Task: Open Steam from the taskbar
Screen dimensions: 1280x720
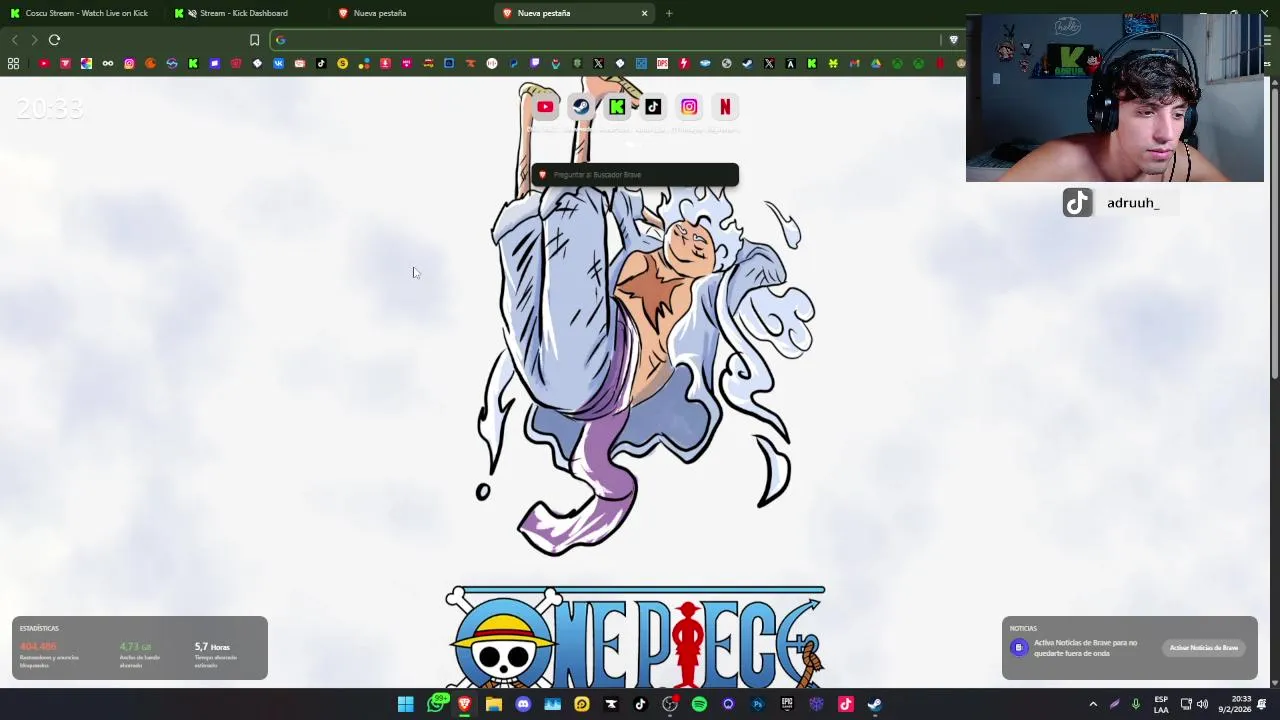Action: coord(874,704)
